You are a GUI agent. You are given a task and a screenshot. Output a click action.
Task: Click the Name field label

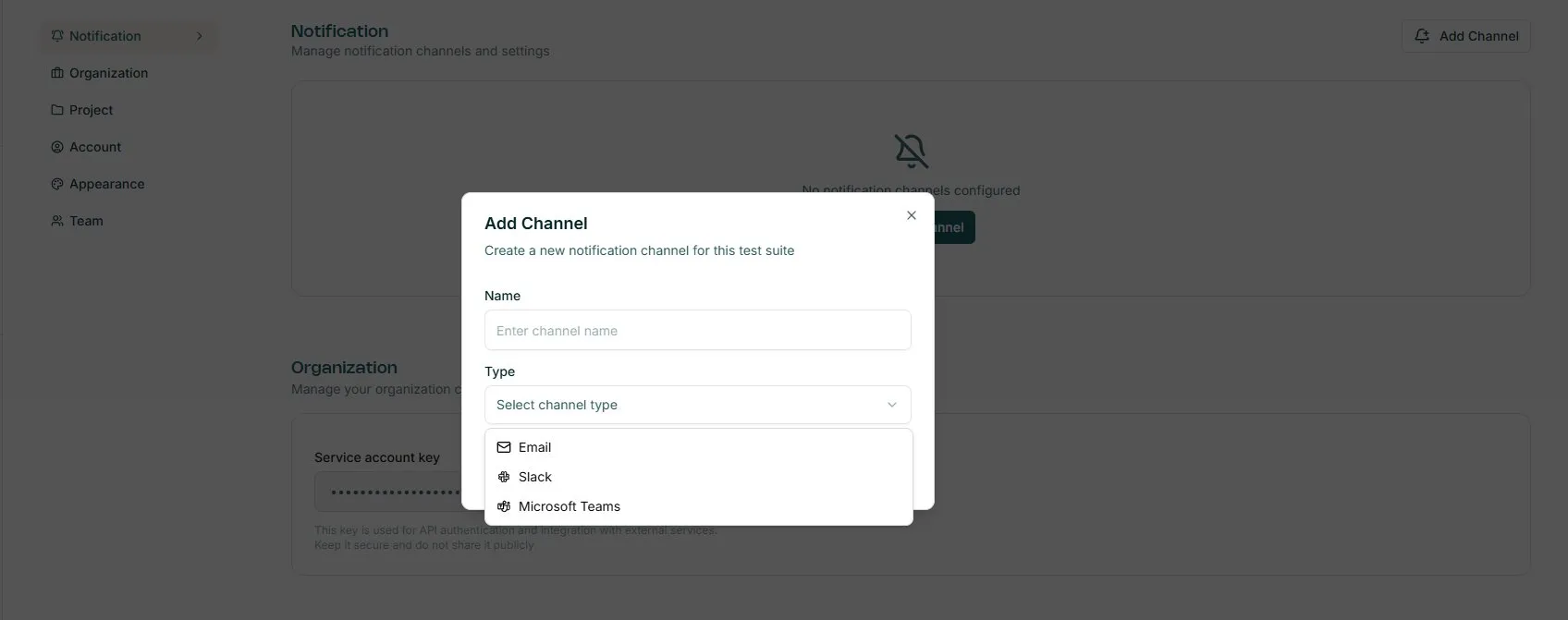[502, 296]
